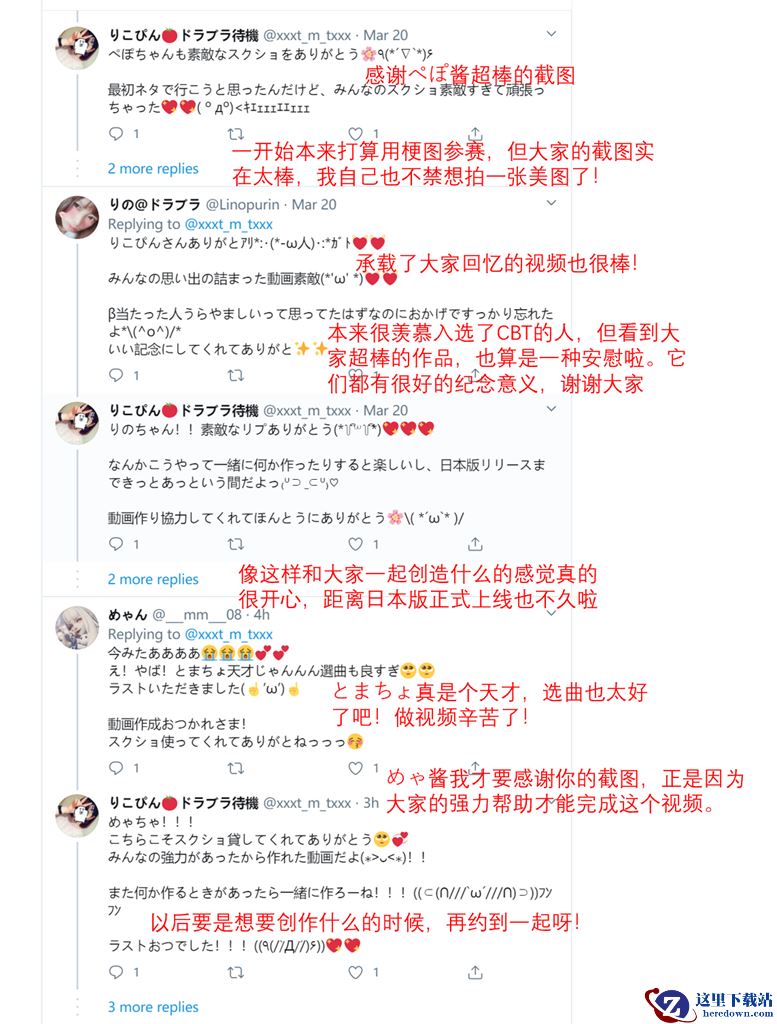Open dropdown caret on first Mar 20 tweet
777x1024 pixels.
point(551,34)
